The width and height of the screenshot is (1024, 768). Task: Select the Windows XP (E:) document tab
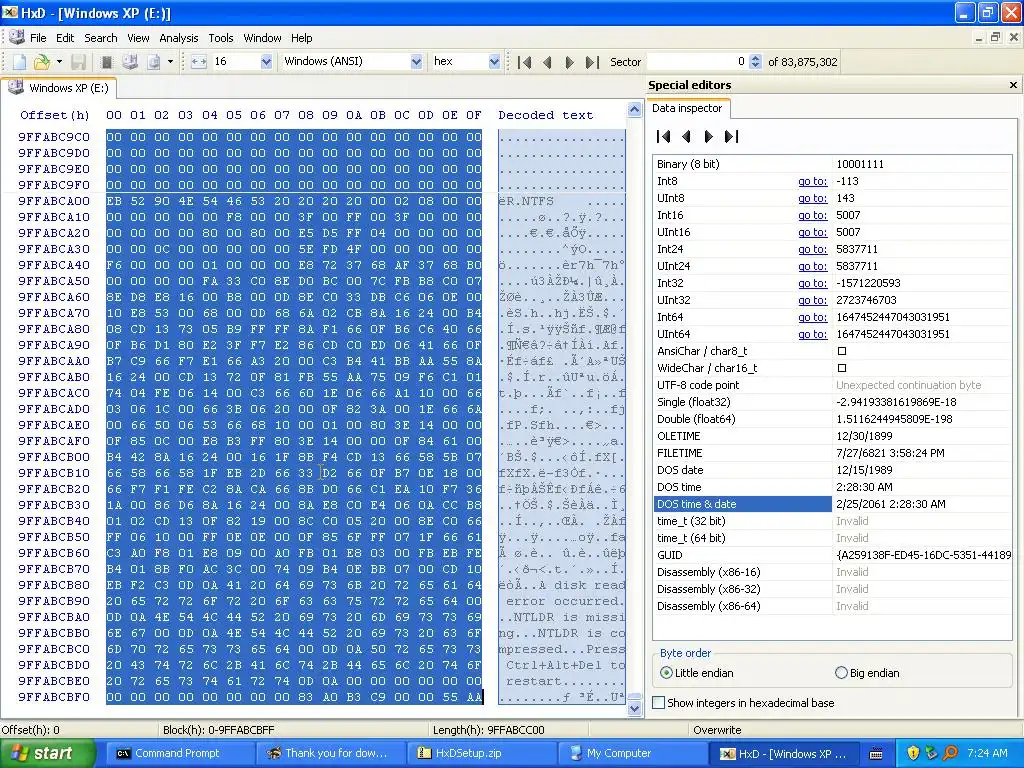(59, 88)
